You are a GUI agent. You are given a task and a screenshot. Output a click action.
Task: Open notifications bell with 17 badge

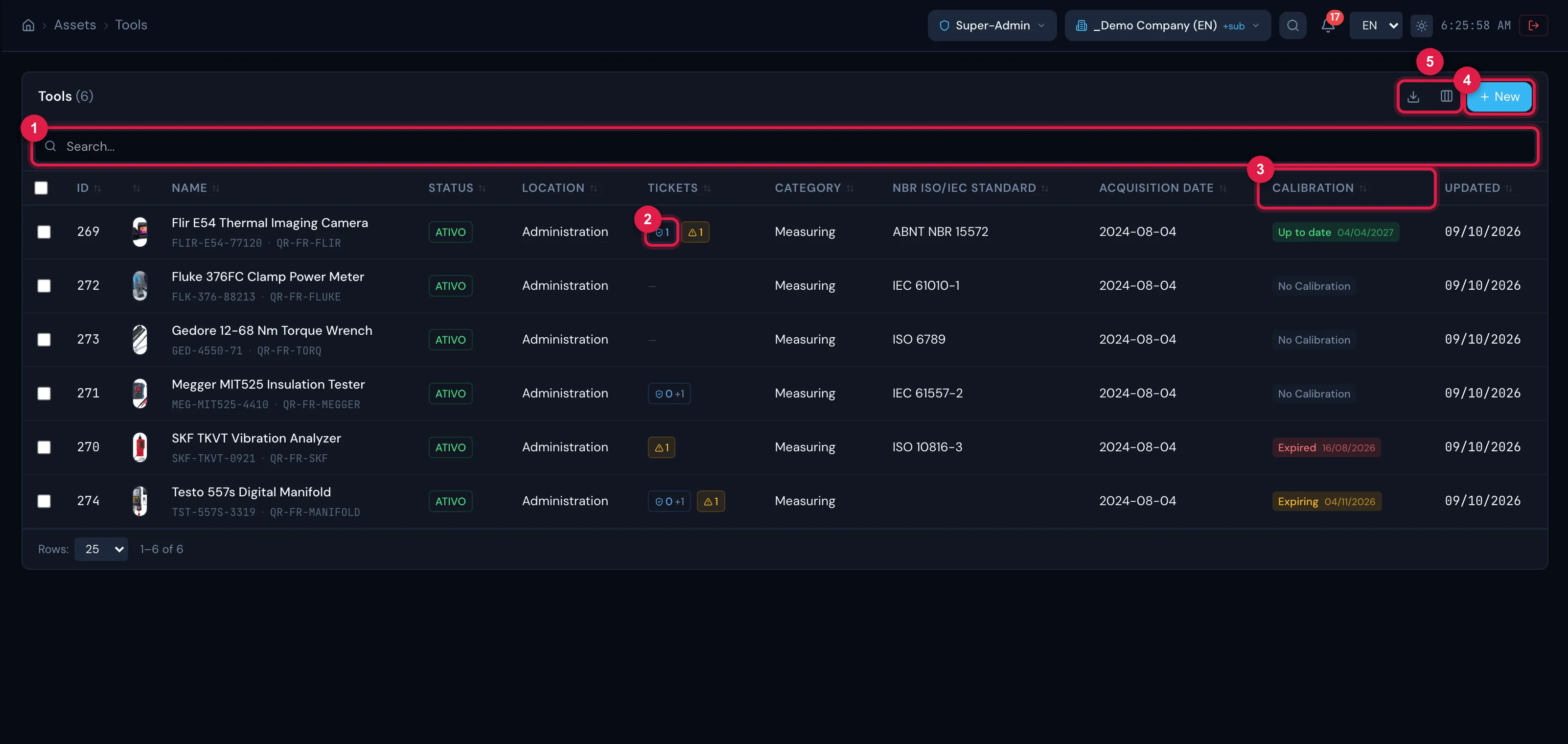coord(1328,25)
